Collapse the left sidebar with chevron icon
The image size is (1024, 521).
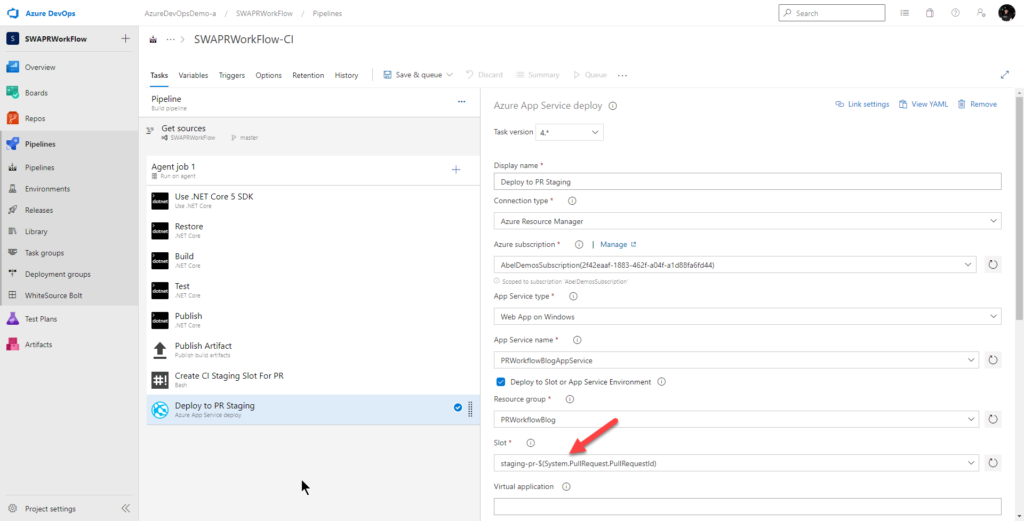(x=126, y=508)
